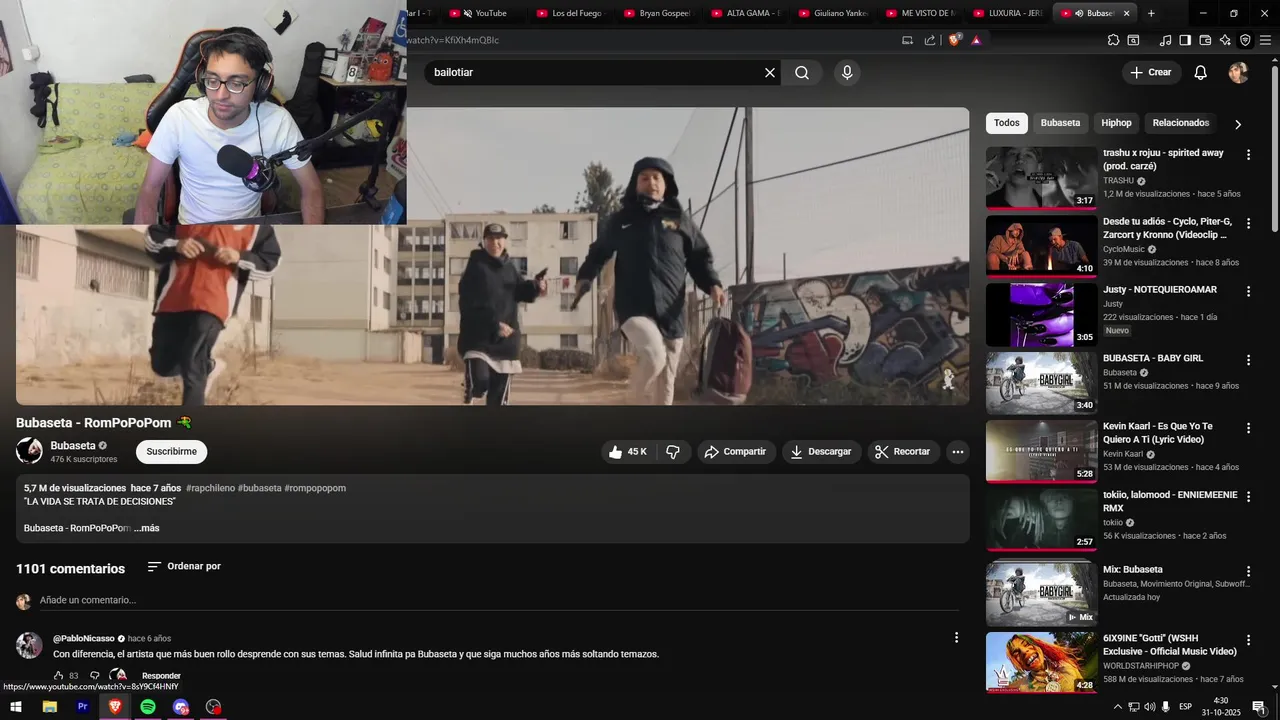The image size is (1280, 720).
Task: Open the Bubaseta channel name link
Action: pos(73,445)
